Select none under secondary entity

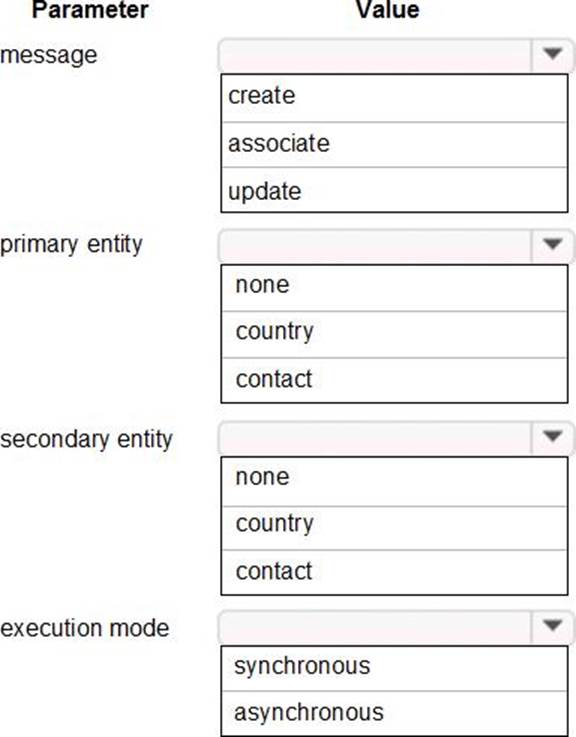(394, 480)
